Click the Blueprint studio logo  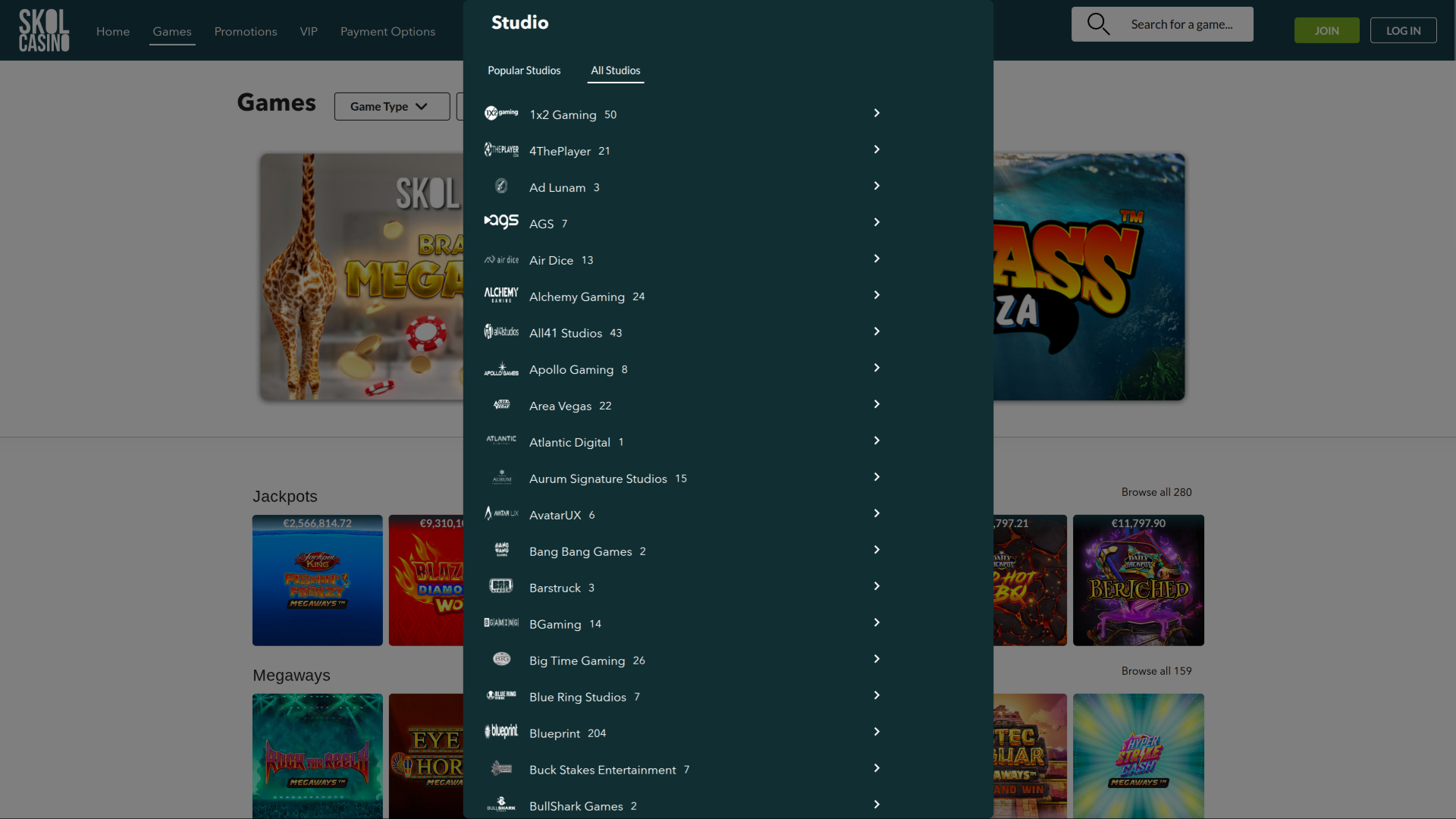click(x=501, y=732)
